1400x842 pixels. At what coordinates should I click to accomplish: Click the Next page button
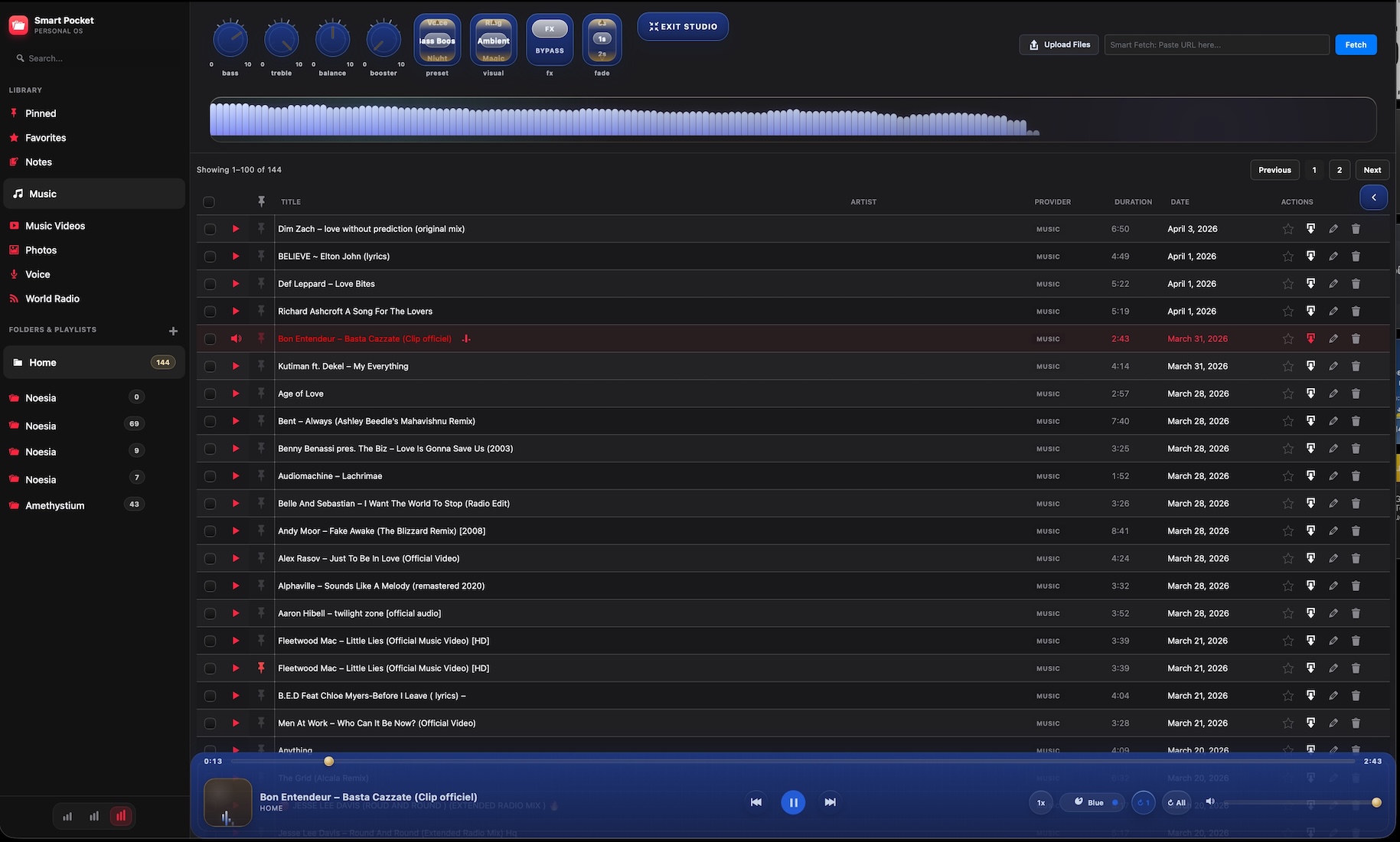click(x=1372, y=170)
